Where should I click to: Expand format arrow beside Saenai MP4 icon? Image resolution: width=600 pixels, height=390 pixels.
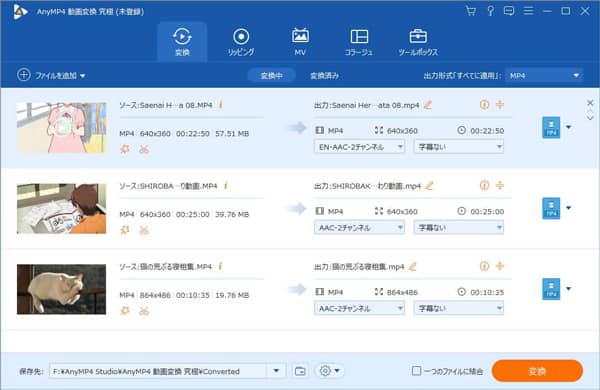[x=569, y=127]
